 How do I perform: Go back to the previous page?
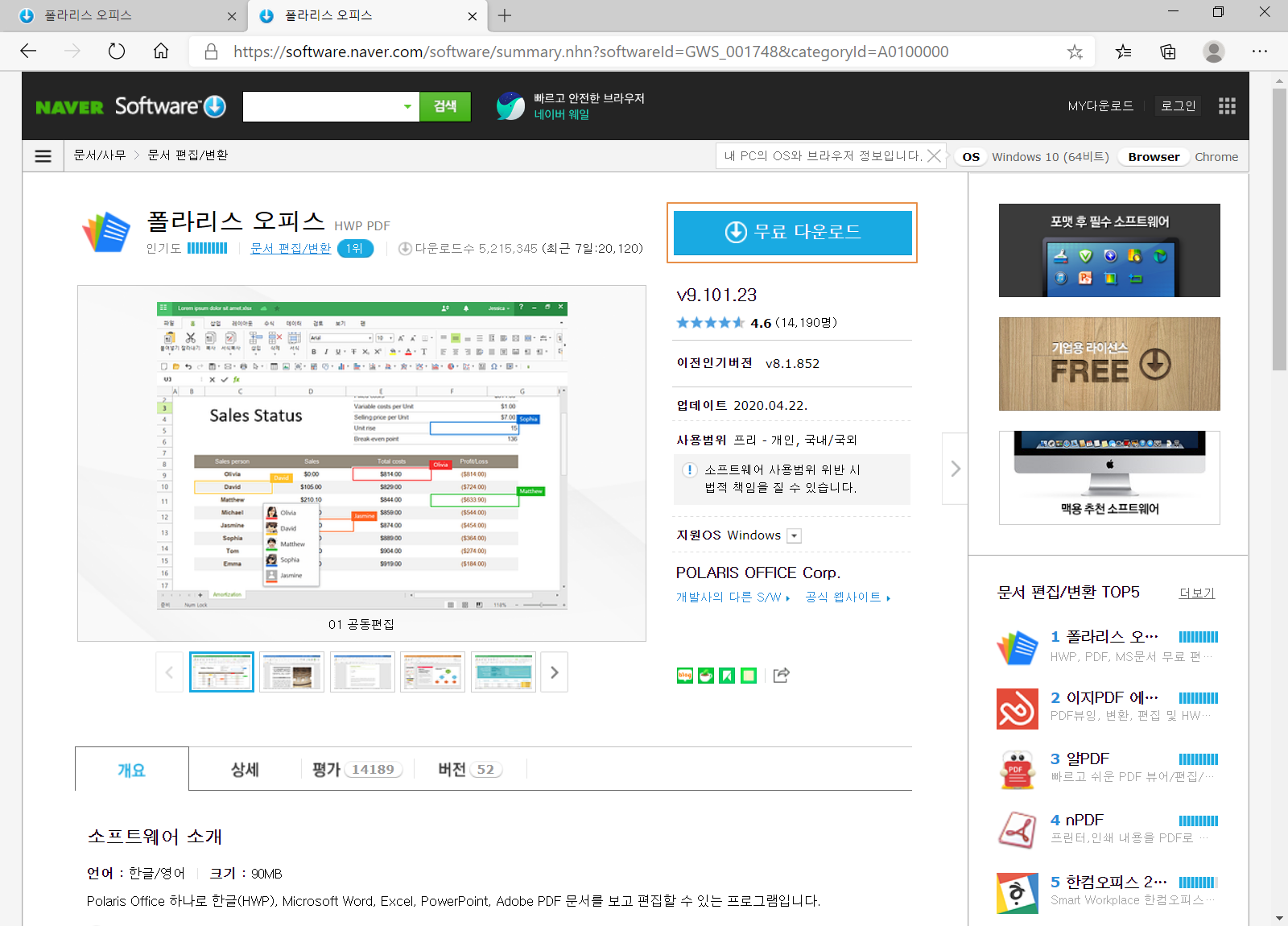[x=28, y=52]
